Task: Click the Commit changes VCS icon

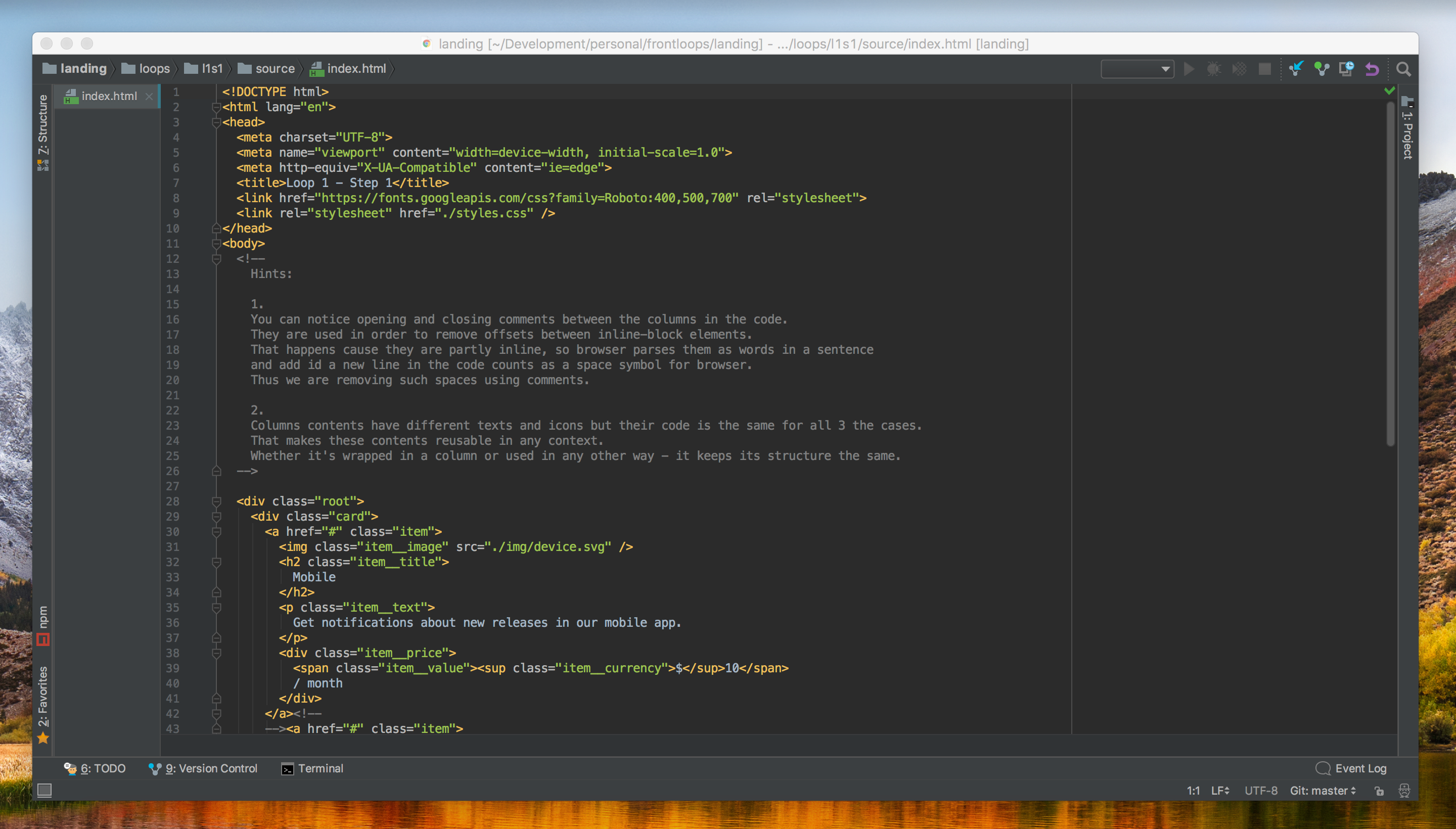Action: tap(1321, 69)
